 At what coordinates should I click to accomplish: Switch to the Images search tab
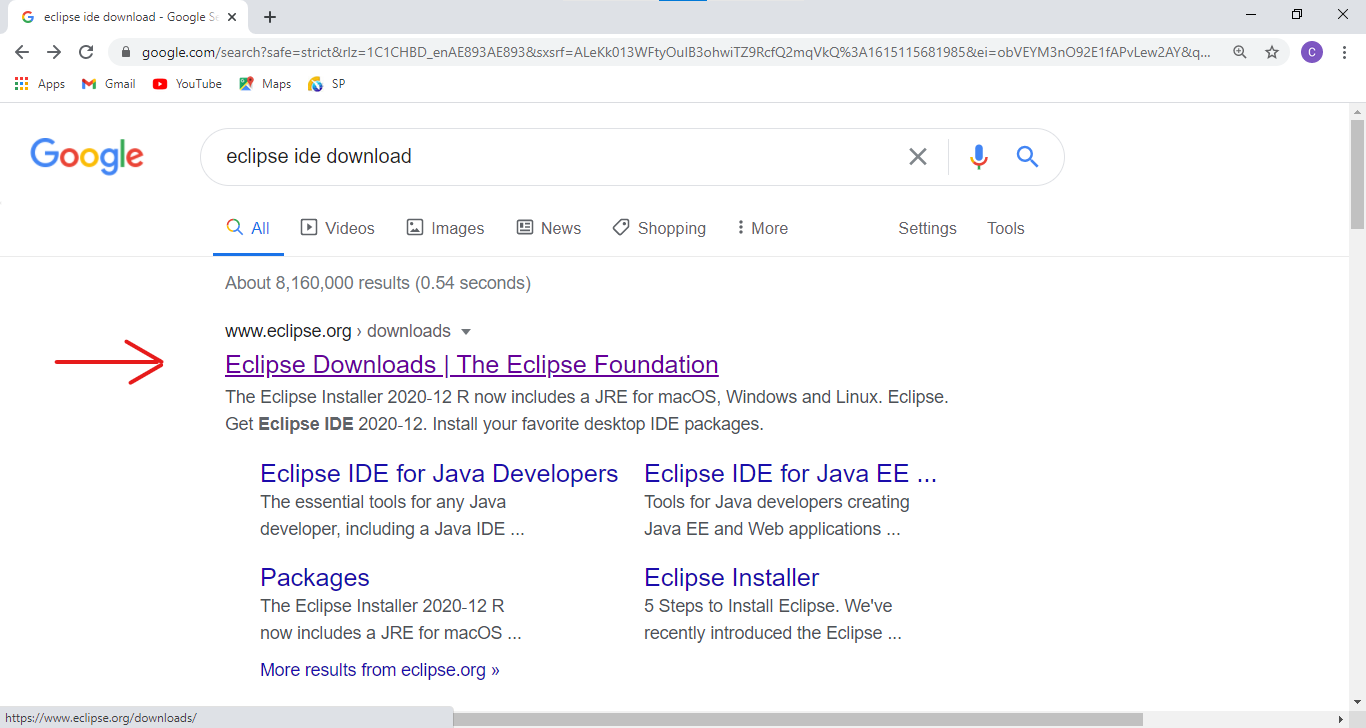click(x=445, y=228)
